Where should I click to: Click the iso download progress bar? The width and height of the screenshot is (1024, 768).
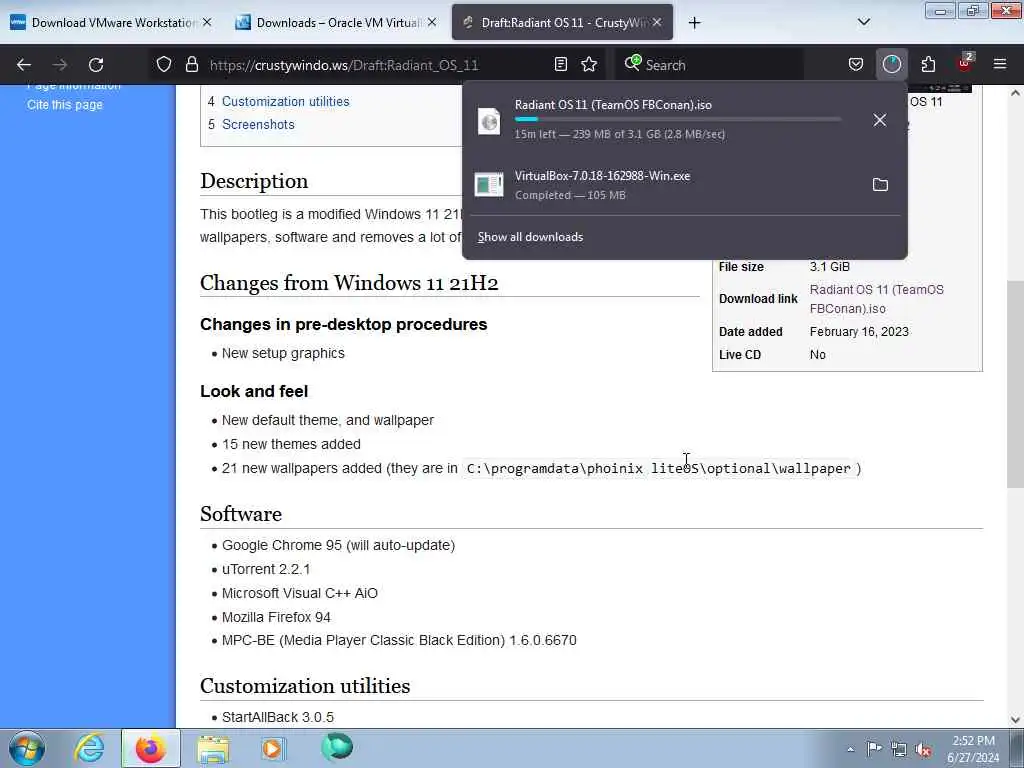click(677, 120)
